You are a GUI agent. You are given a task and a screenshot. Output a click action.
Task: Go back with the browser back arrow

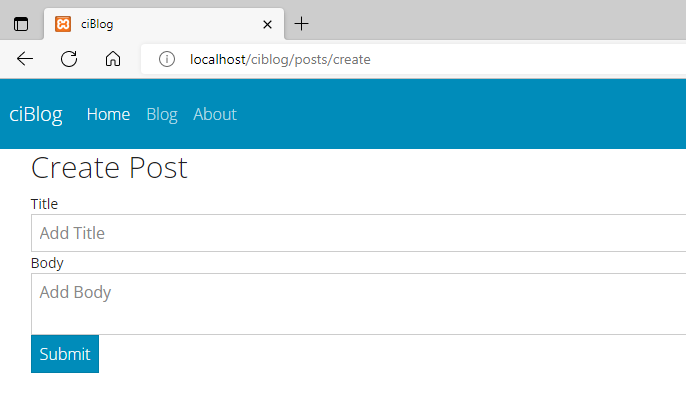(x=25, y=59)
